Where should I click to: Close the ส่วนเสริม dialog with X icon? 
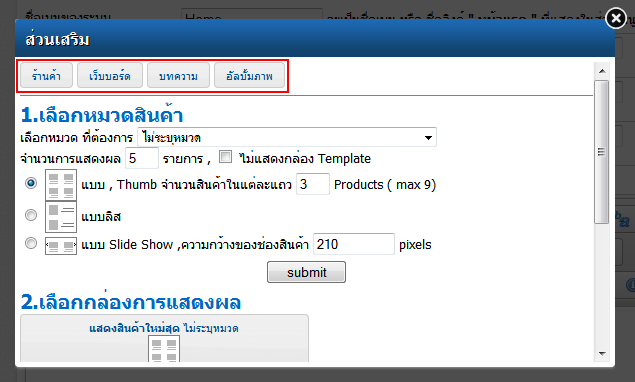(x=616, y=18)
